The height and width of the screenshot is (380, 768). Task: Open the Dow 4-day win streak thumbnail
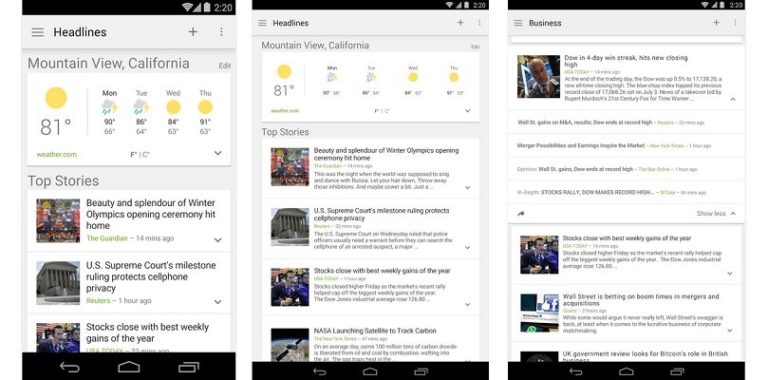[x=538, y=76]
